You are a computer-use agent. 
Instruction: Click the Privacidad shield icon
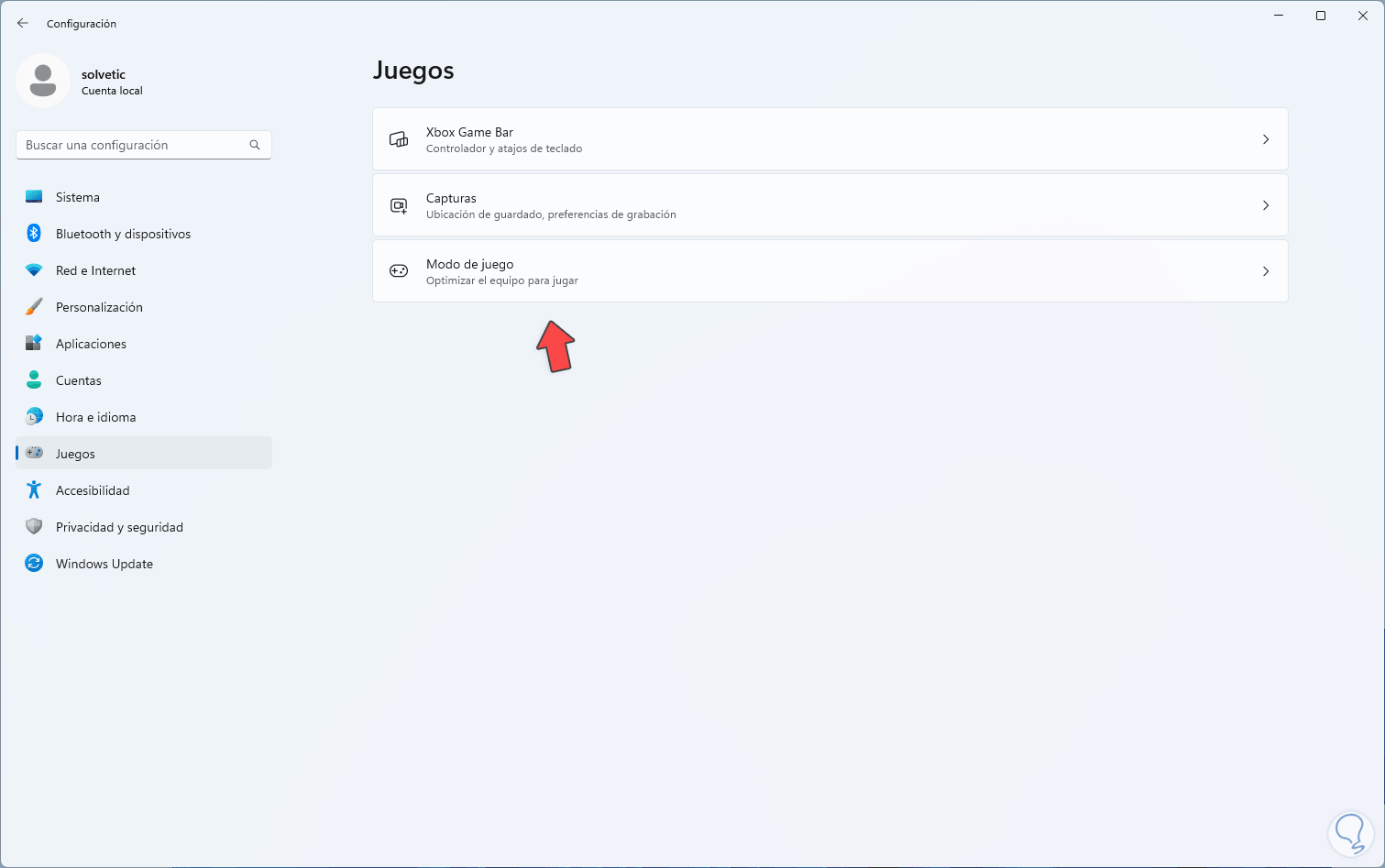(x=34, y=527)
